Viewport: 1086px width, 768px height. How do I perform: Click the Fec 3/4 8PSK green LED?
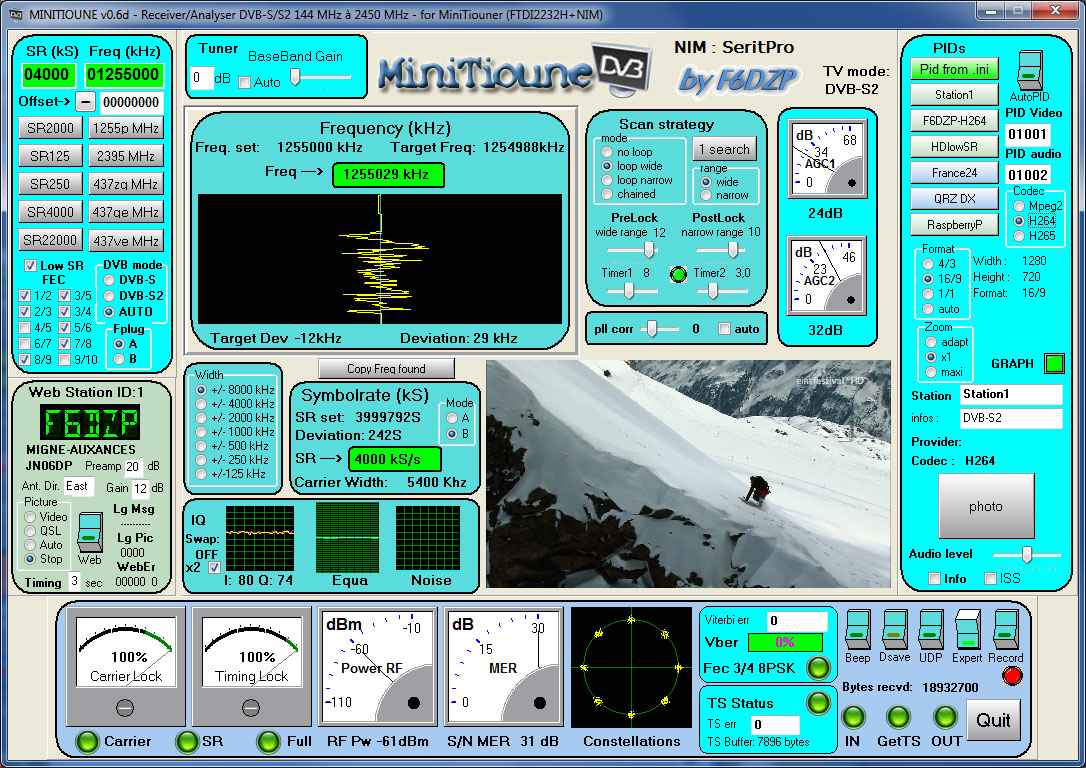pyautogui.click(x=818, y=668)
